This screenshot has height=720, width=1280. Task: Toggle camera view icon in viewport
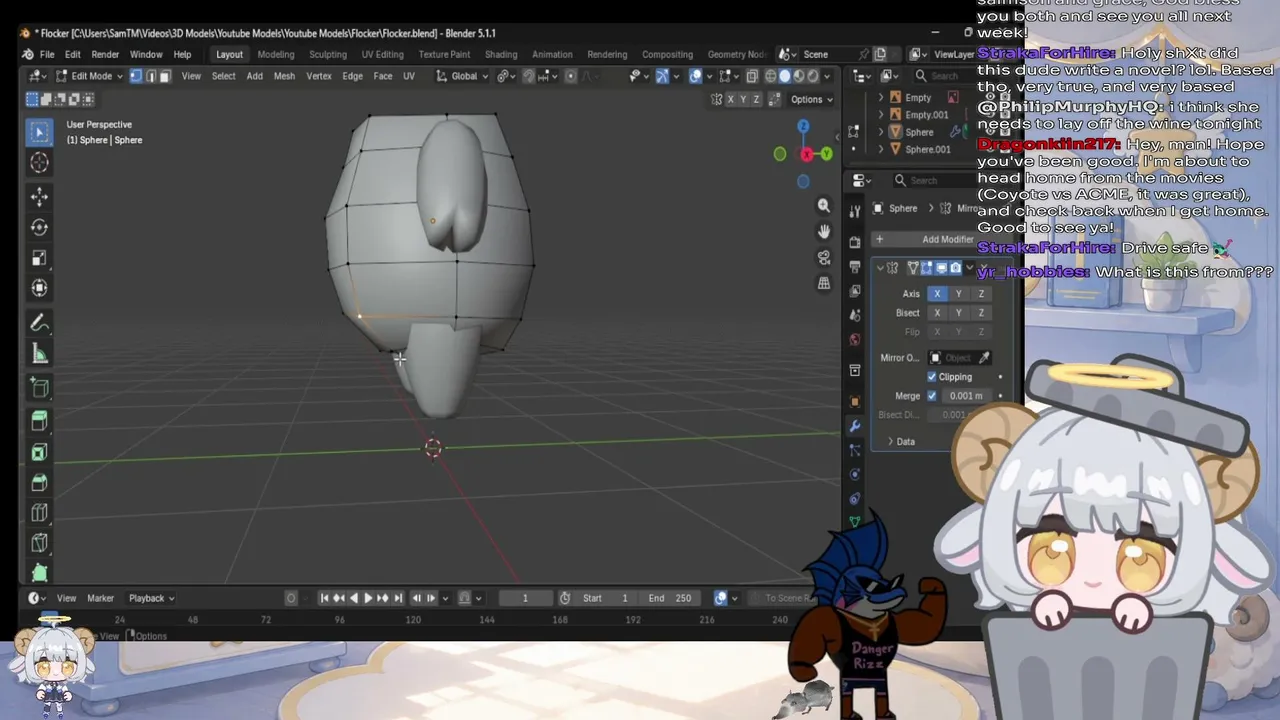824,257
